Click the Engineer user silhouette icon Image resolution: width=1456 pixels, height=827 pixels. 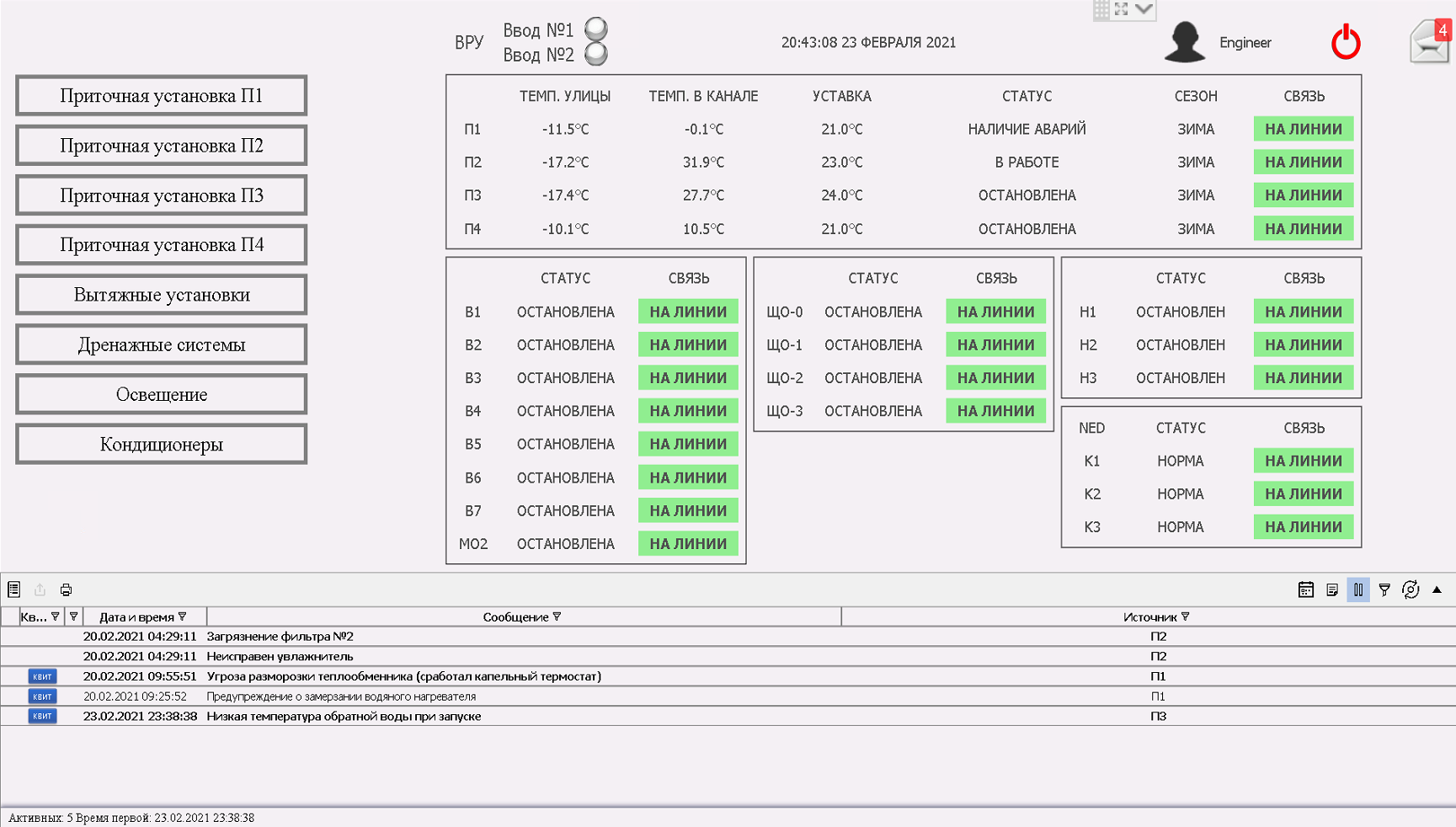click(1185, 41)
